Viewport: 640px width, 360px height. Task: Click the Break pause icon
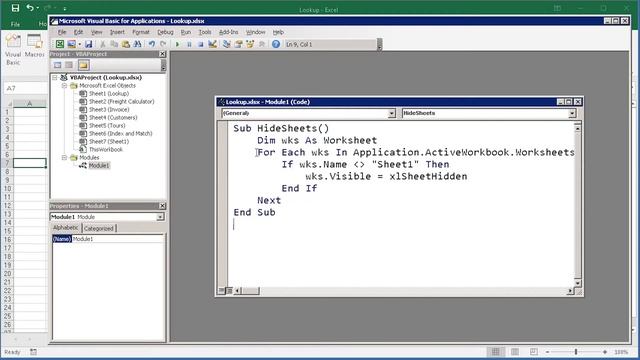tap(189, 44)
